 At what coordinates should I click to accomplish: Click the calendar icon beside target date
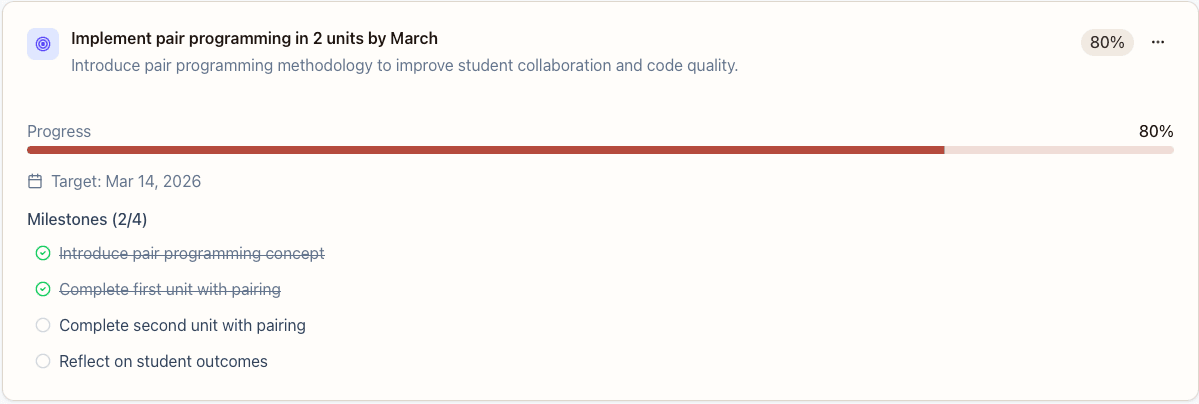tap(35, 182)
